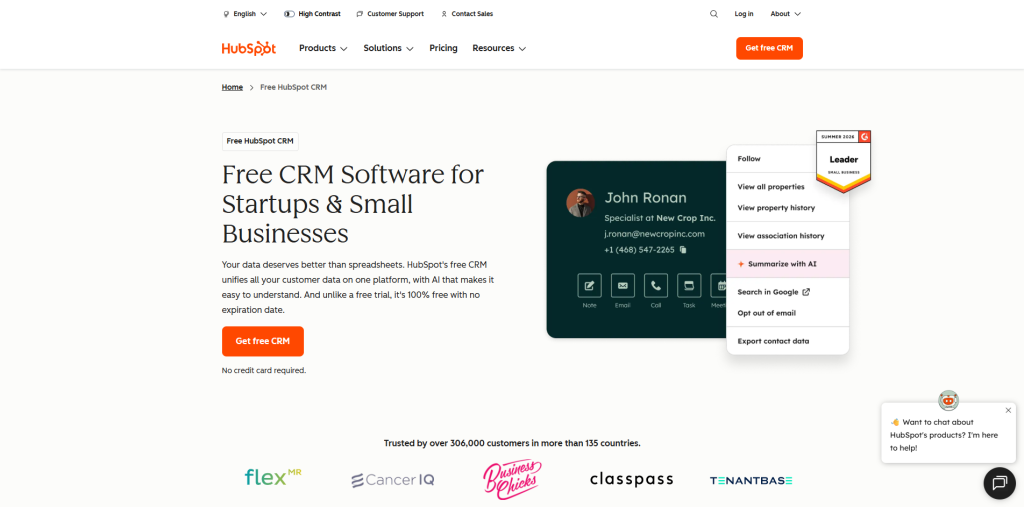Click the Note icon on contact card
Screen dimensions: 1024x507
(589, 286)
